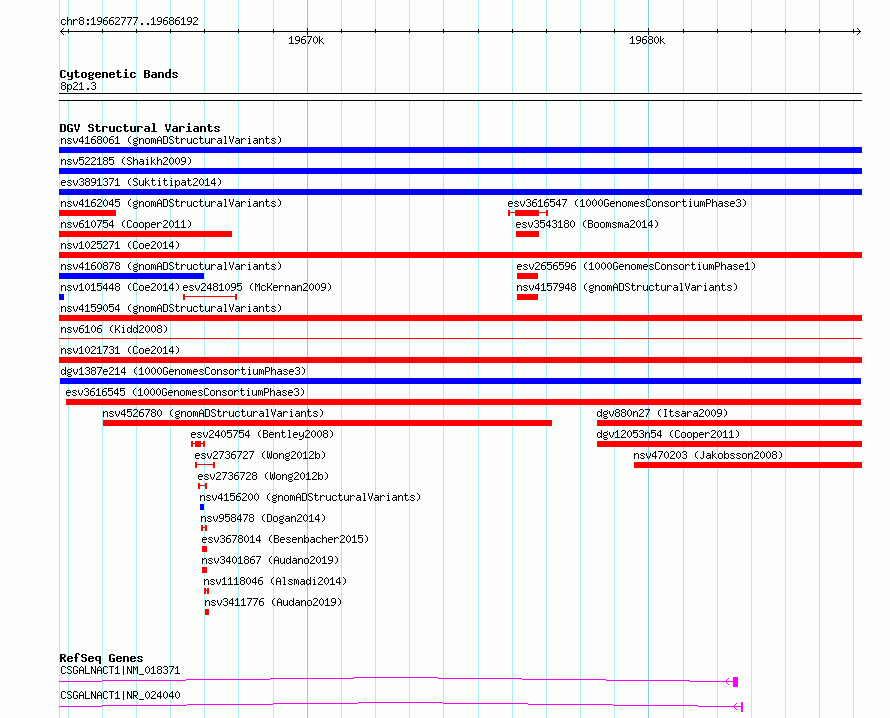Open esv3678014 (Besenbacher2015) label

tap(285, 539)
